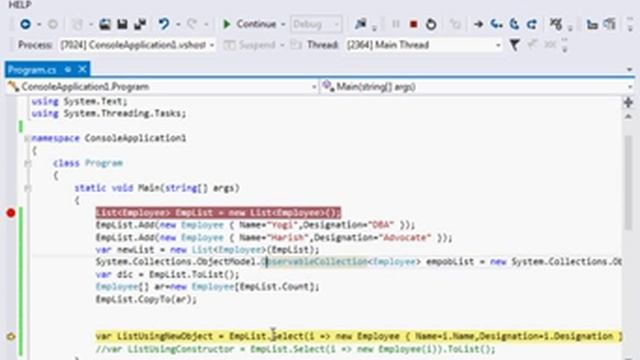
Task: Step Into the current statement
Action: 496,24
